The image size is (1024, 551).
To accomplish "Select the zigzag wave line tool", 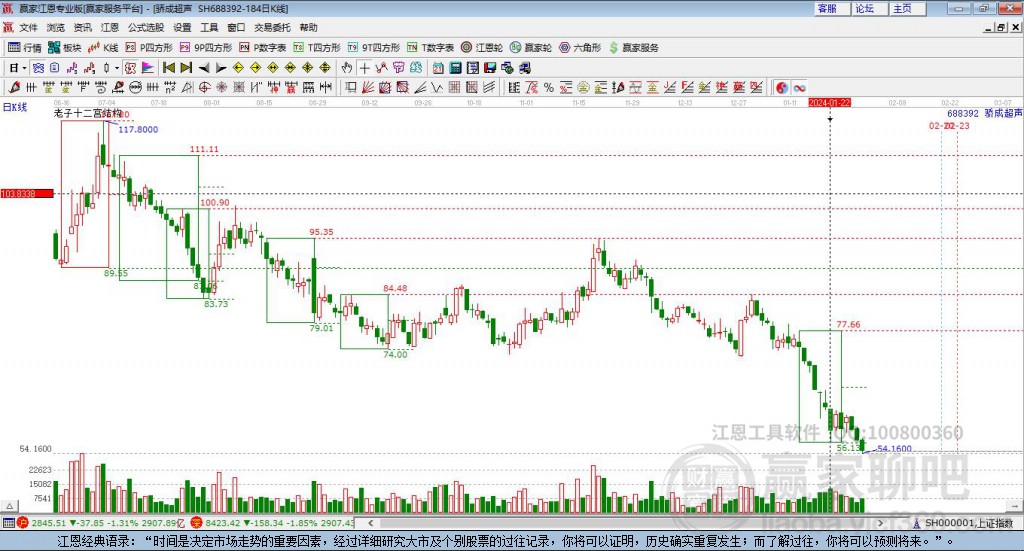I will [x=437, y=87].
